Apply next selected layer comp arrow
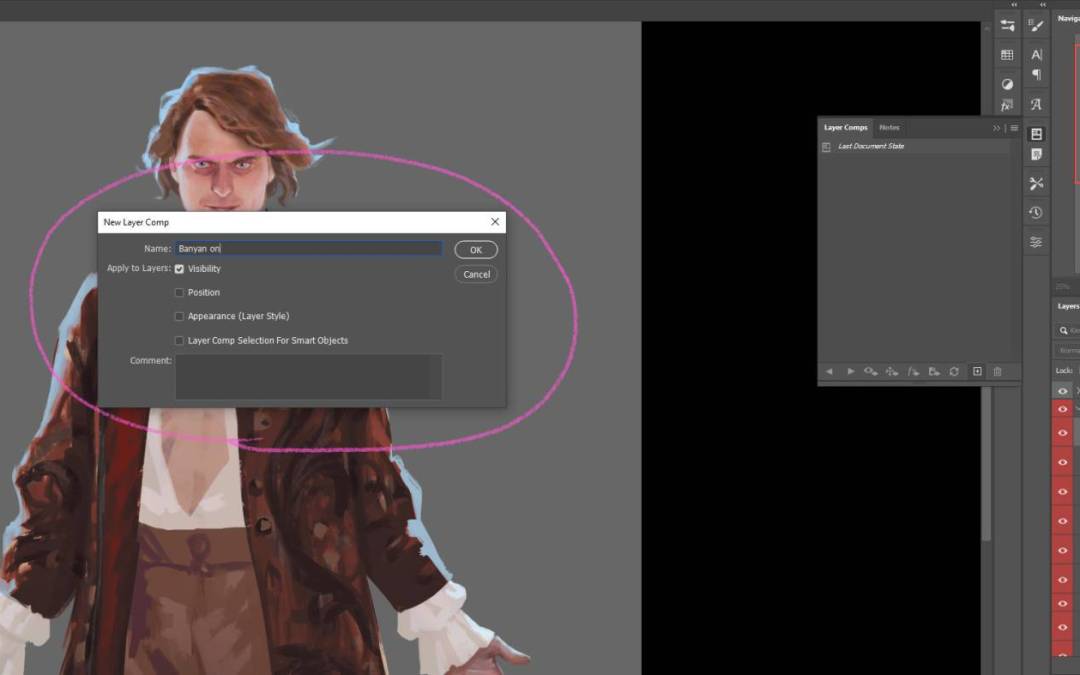The image size is (1080, 675). tap(850, 371)
